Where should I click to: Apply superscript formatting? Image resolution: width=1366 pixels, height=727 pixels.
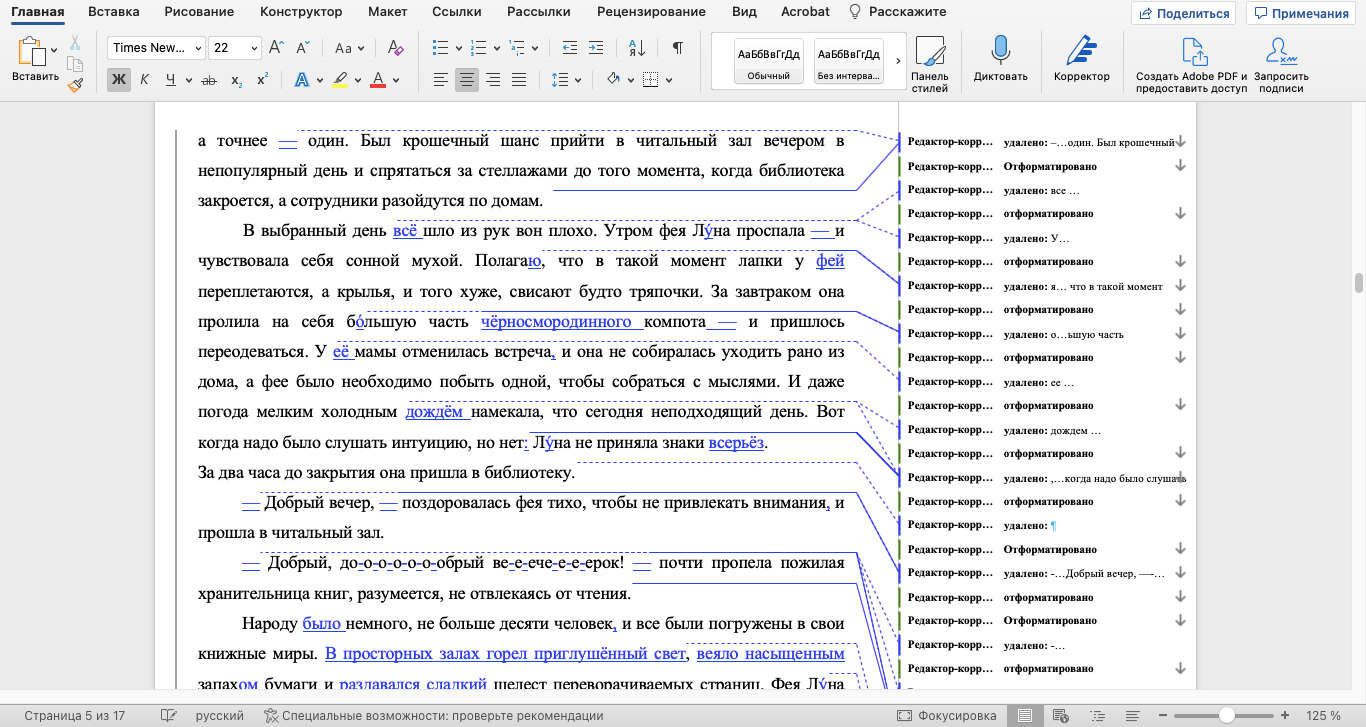tap(262, 80)
